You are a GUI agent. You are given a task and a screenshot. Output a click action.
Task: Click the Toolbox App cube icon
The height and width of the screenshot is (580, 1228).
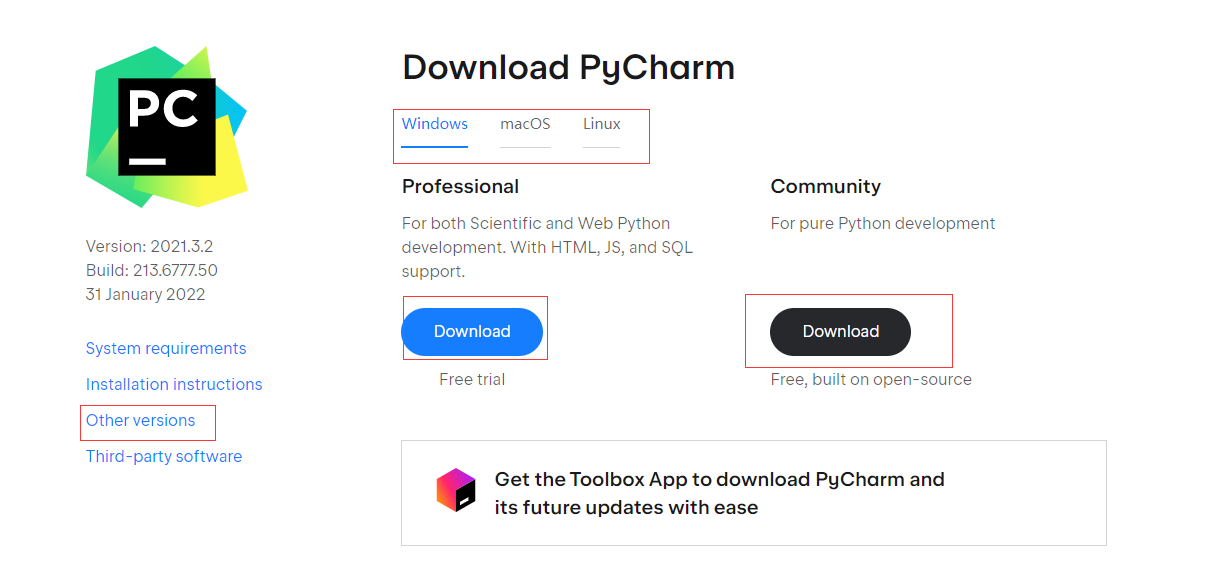coord(456,491)
